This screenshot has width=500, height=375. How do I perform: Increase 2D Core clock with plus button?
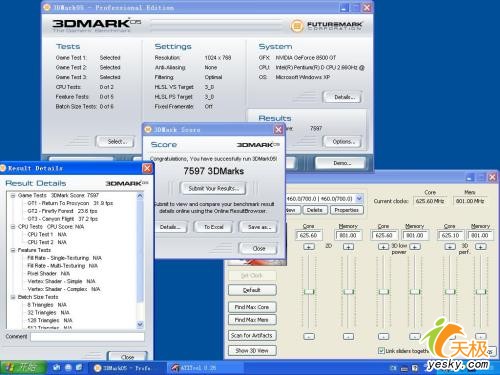tap(309, 247)
